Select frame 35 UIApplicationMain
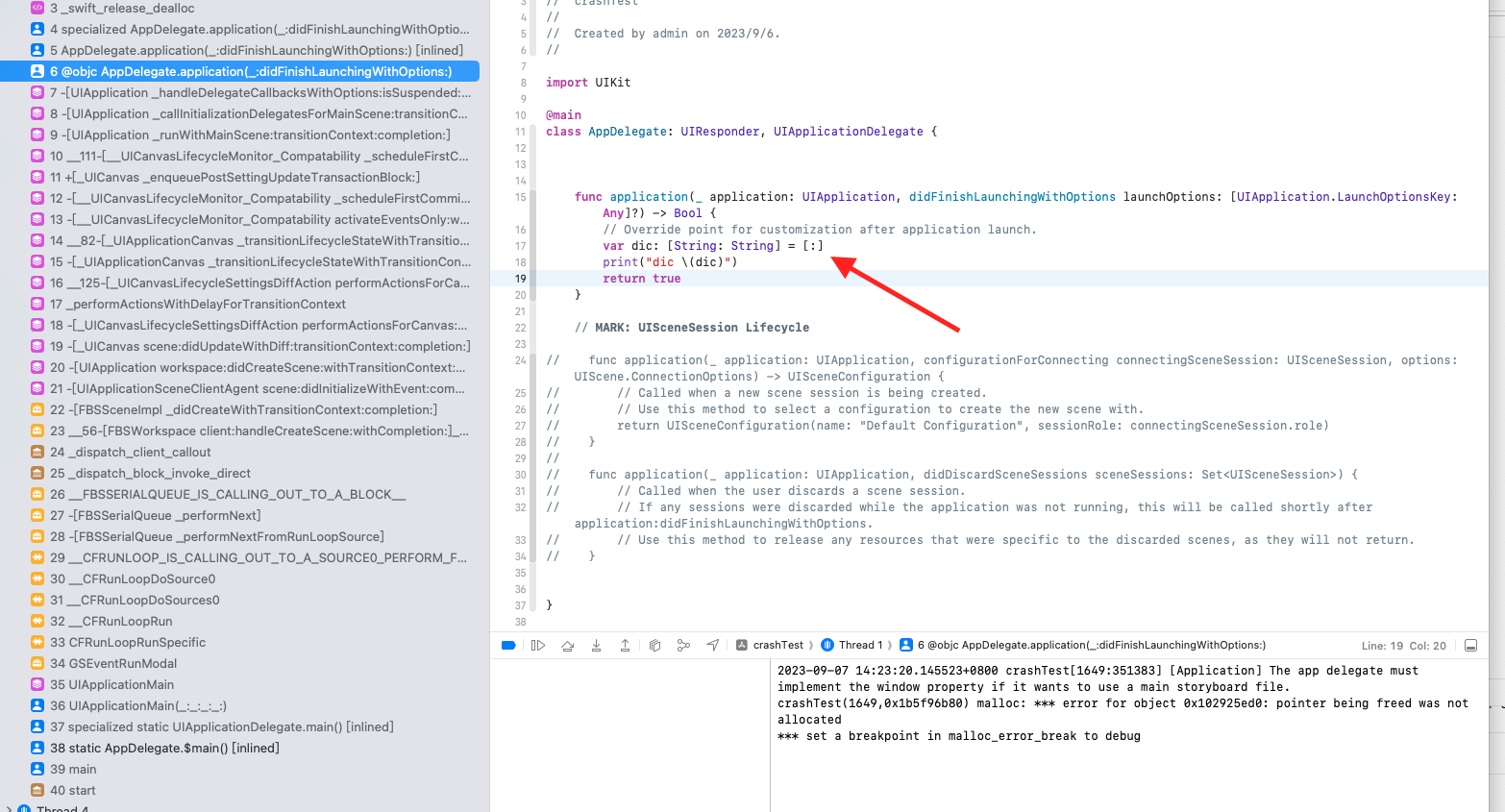Image resolution: width=1505 pixels, height=812 pixels. click(240, 684)
